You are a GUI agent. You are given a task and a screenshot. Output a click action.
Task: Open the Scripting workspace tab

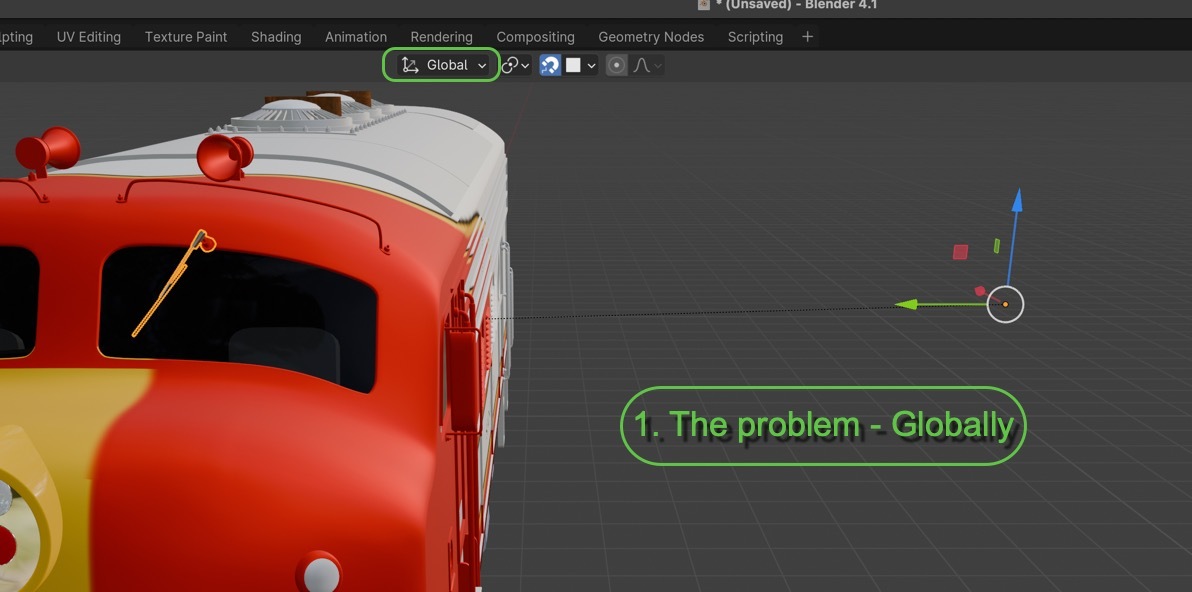755,37
